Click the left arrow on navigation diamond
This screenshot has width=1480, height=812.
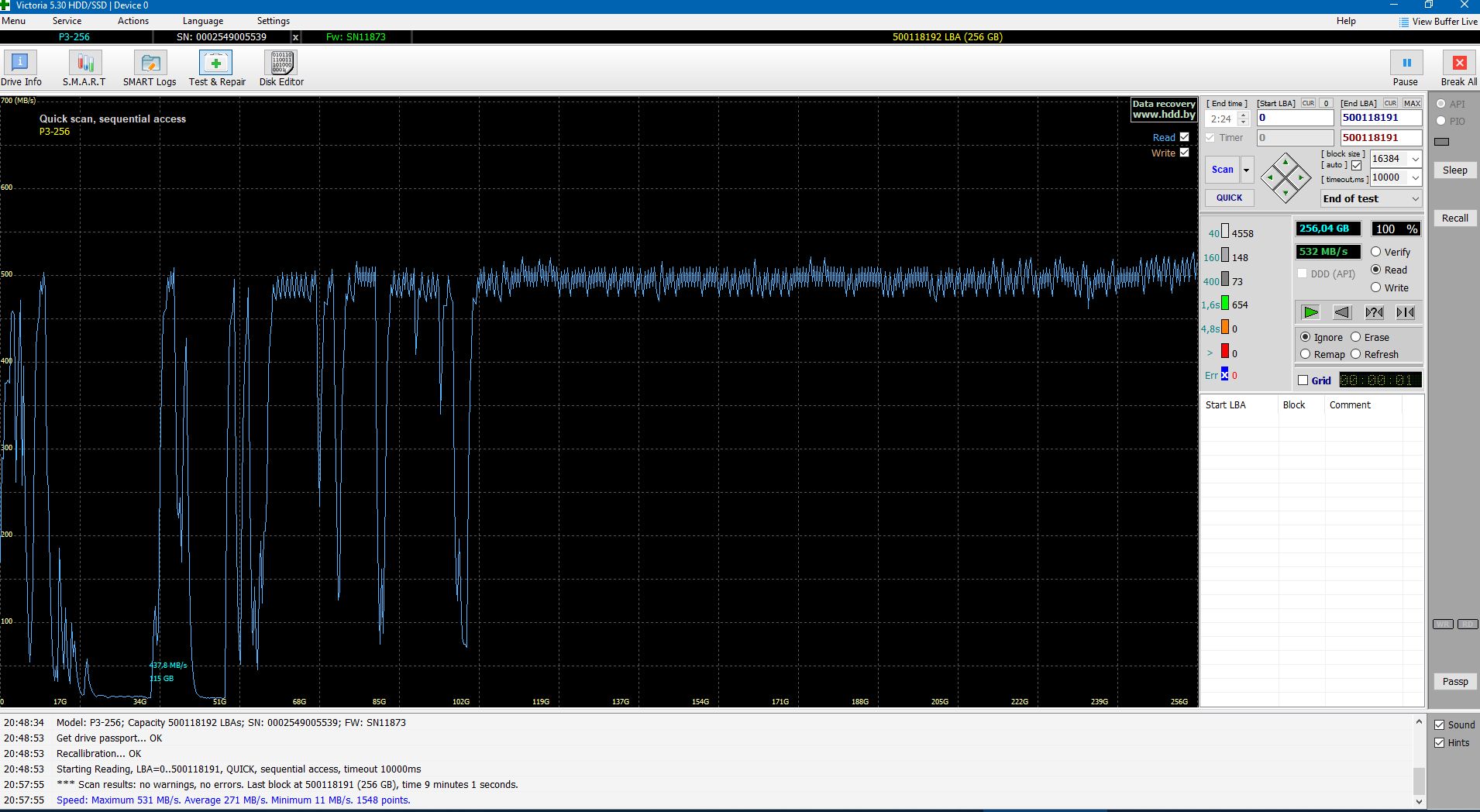point(1270,178)
